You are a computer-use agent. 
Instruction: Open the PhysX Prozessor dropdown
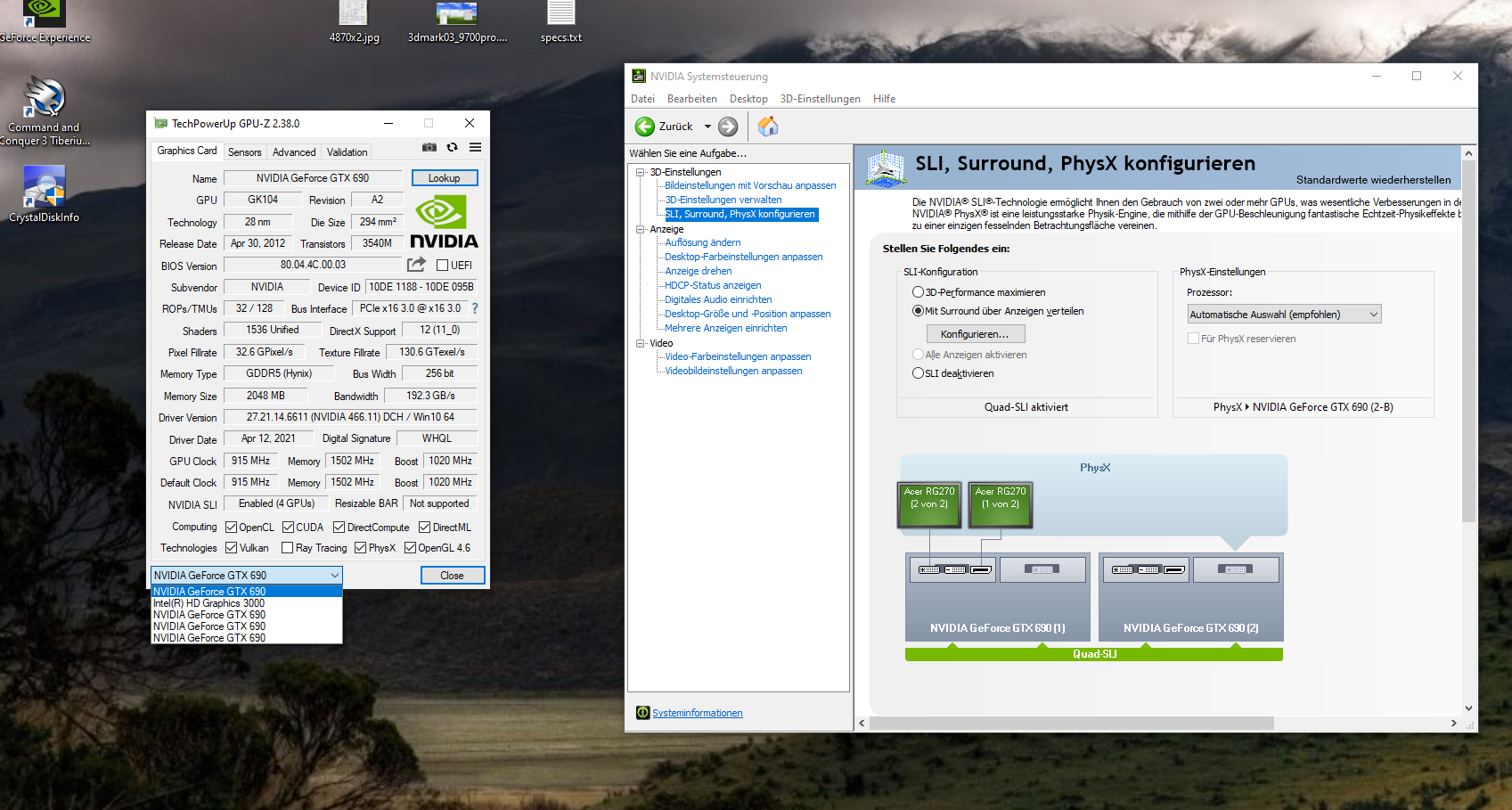pos(1284,315)
